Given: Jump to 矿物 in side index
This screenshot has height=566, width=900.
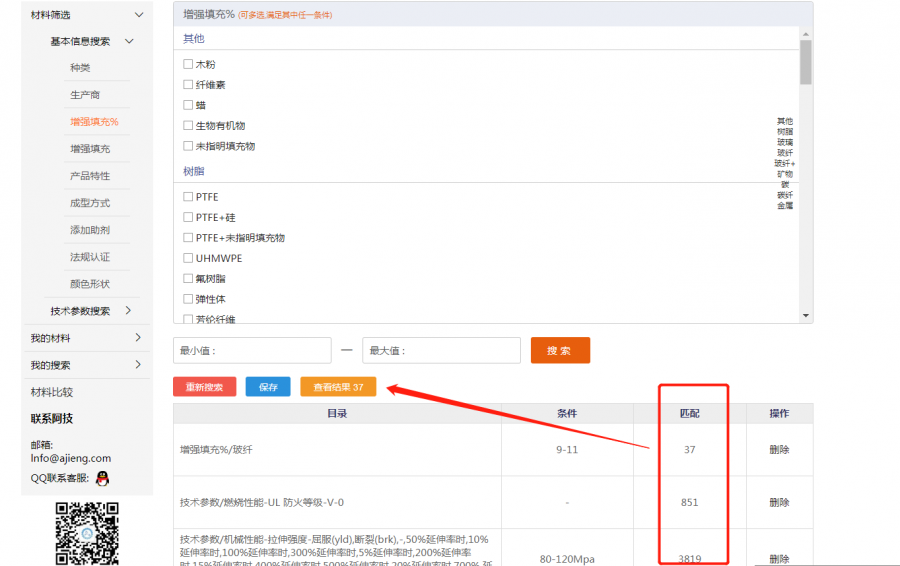Looking at the screenshot, I should (x=785, y=174).
